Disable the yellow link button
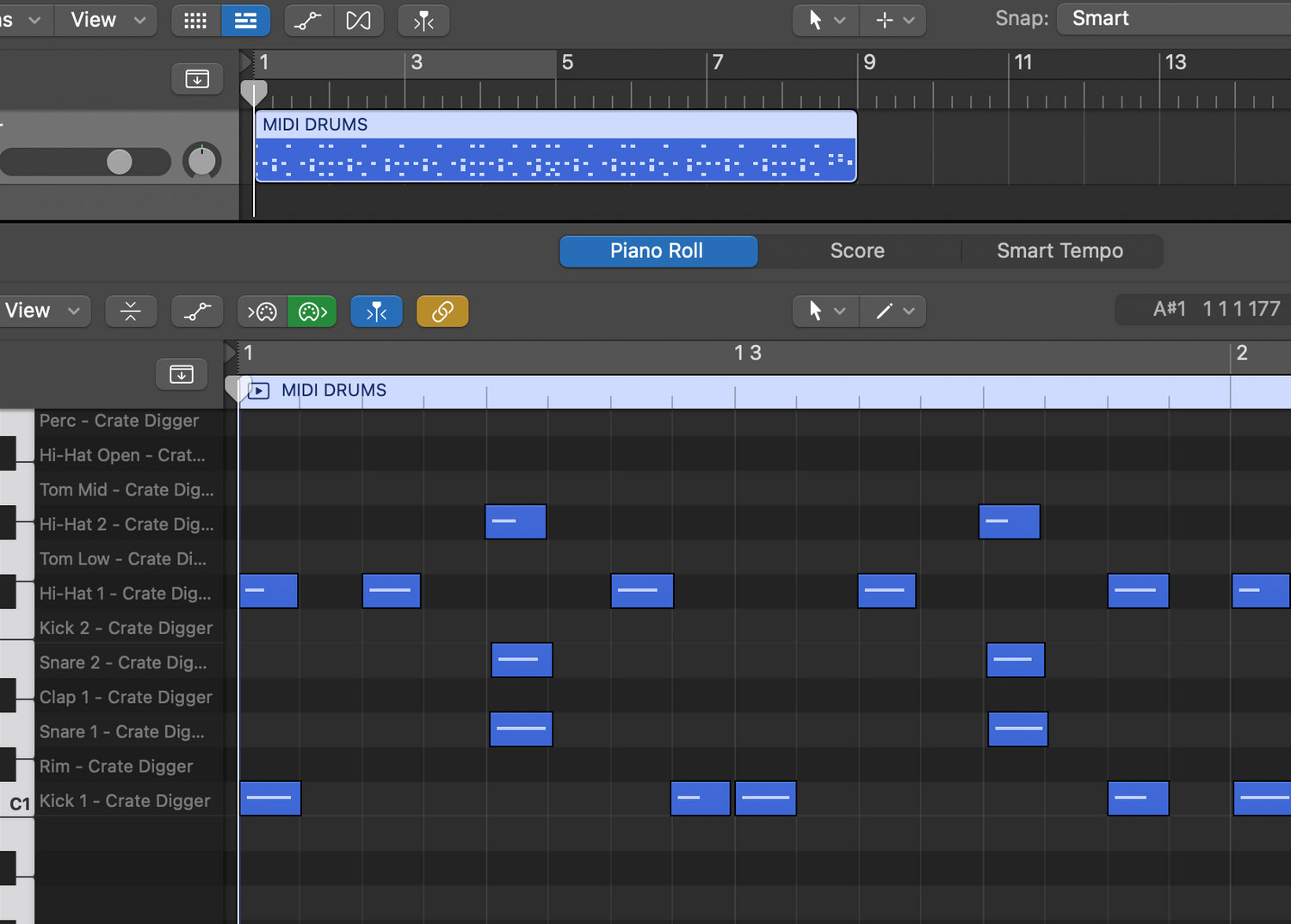The width and height of the screenshot is (1291, 924). (x=442, y=311)
